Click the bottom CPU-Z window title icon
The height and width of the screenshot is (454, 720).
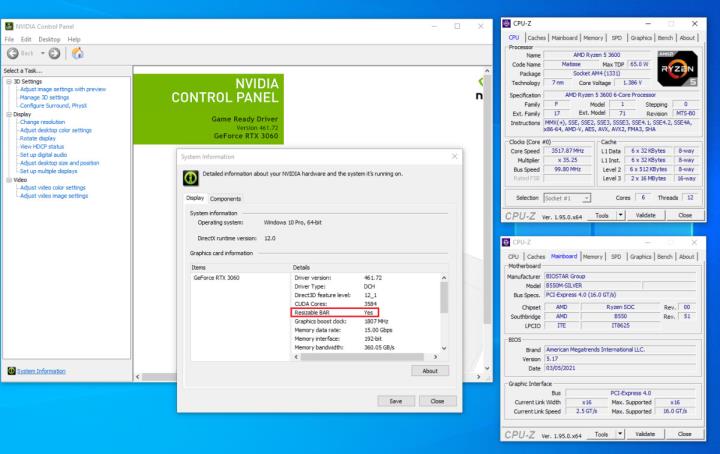pyautogui.click(x=506, y=242)
